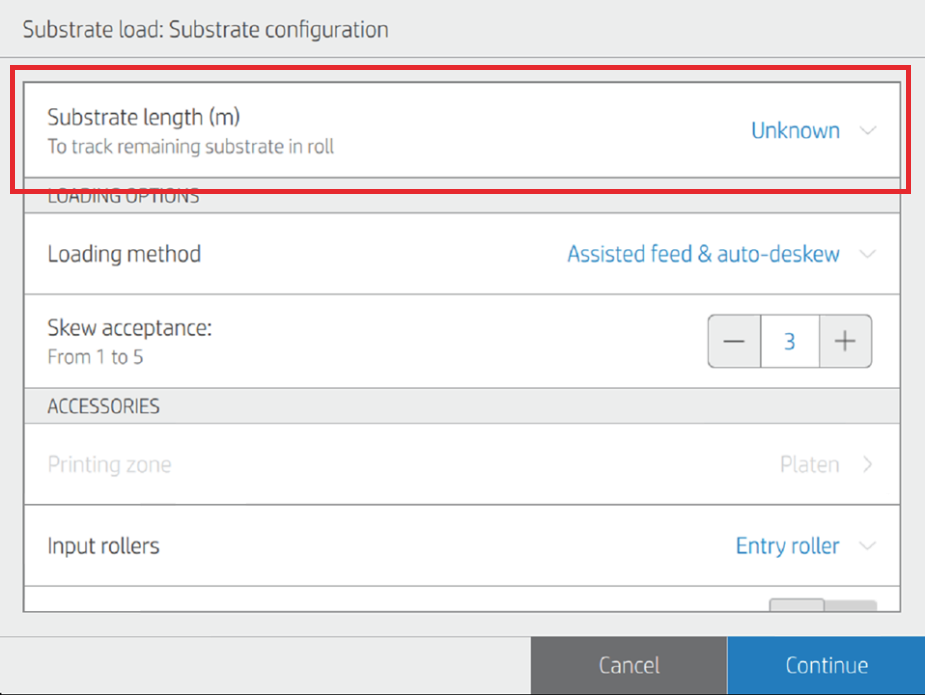Click the Skew acceptance label text
Image resolution: width=925 pixels, height=695 pixels.
click(129, 327)
